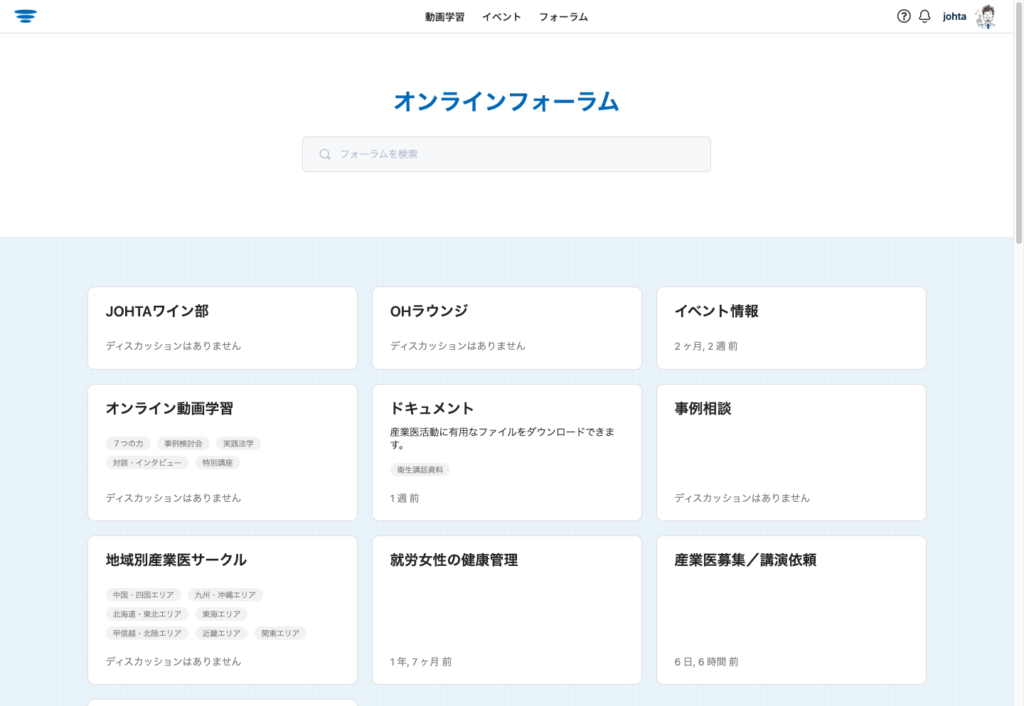Select the 7つの力 tag
Screen dimensions: 1024x706
(x=128, y=443)
